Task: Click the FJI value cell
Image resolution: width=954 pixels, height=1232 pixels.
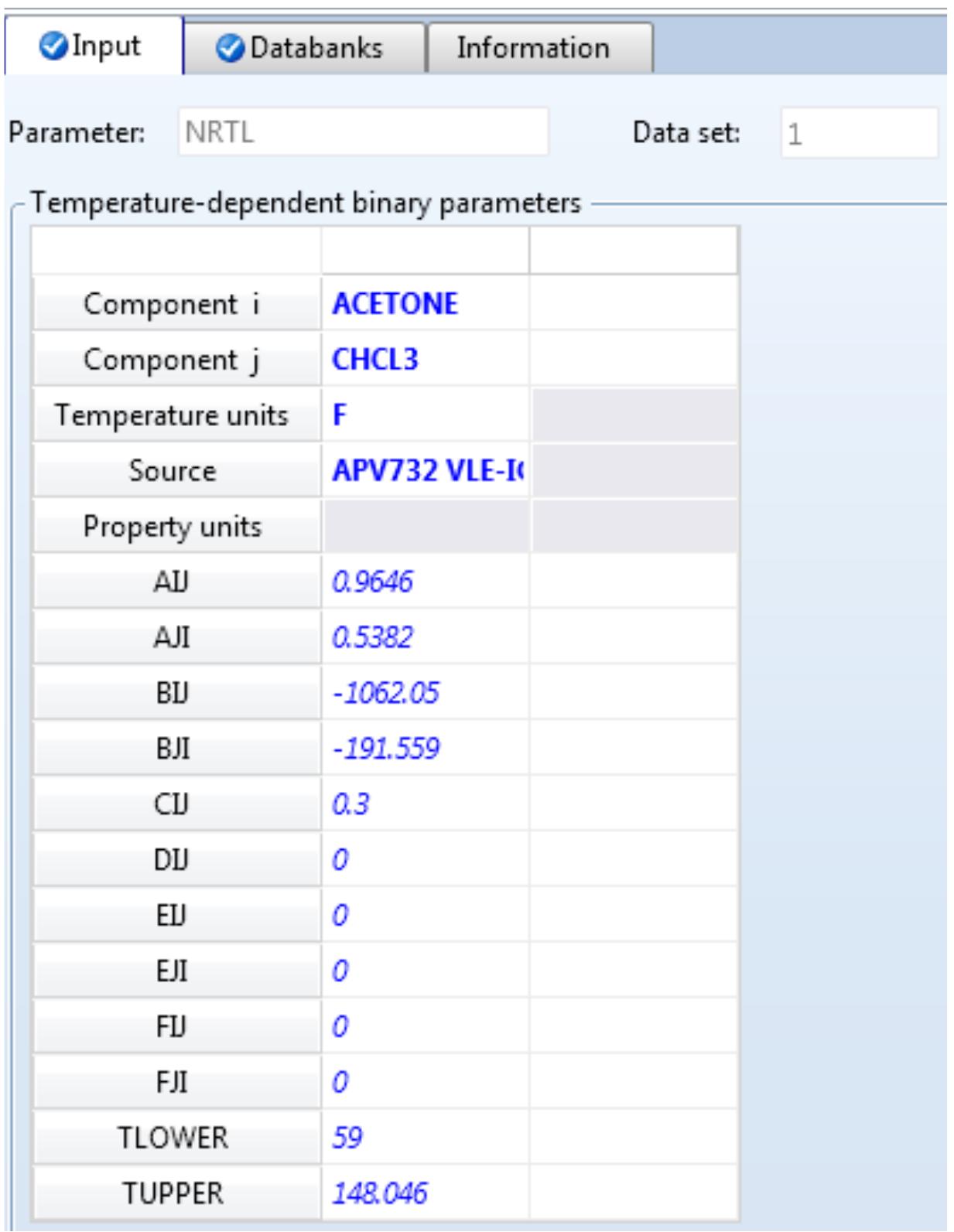Action: pyautogui.click(x=425, y=1082)
